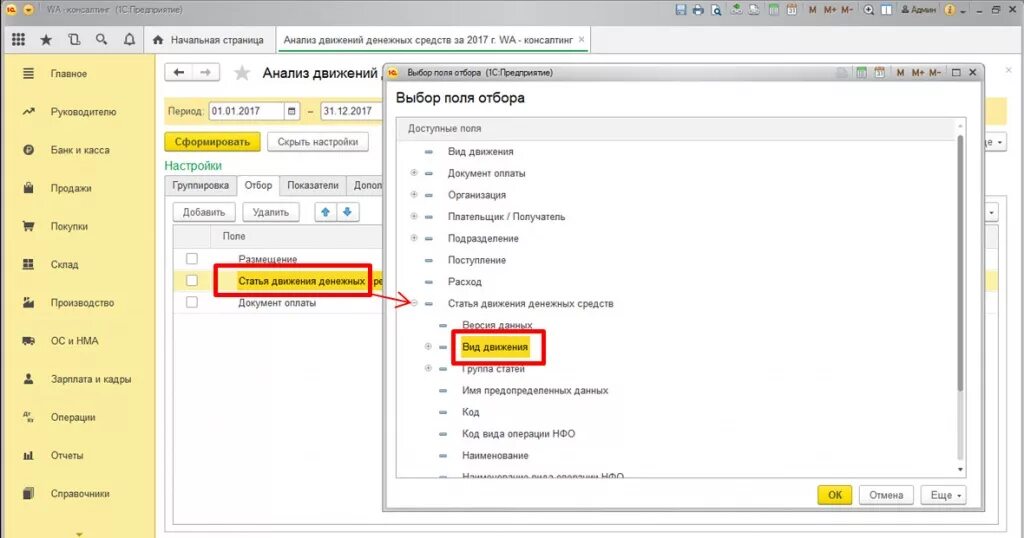Click the zoom scale magnifier icon
Screen dimensions: 1024x538
click(869, 10)
